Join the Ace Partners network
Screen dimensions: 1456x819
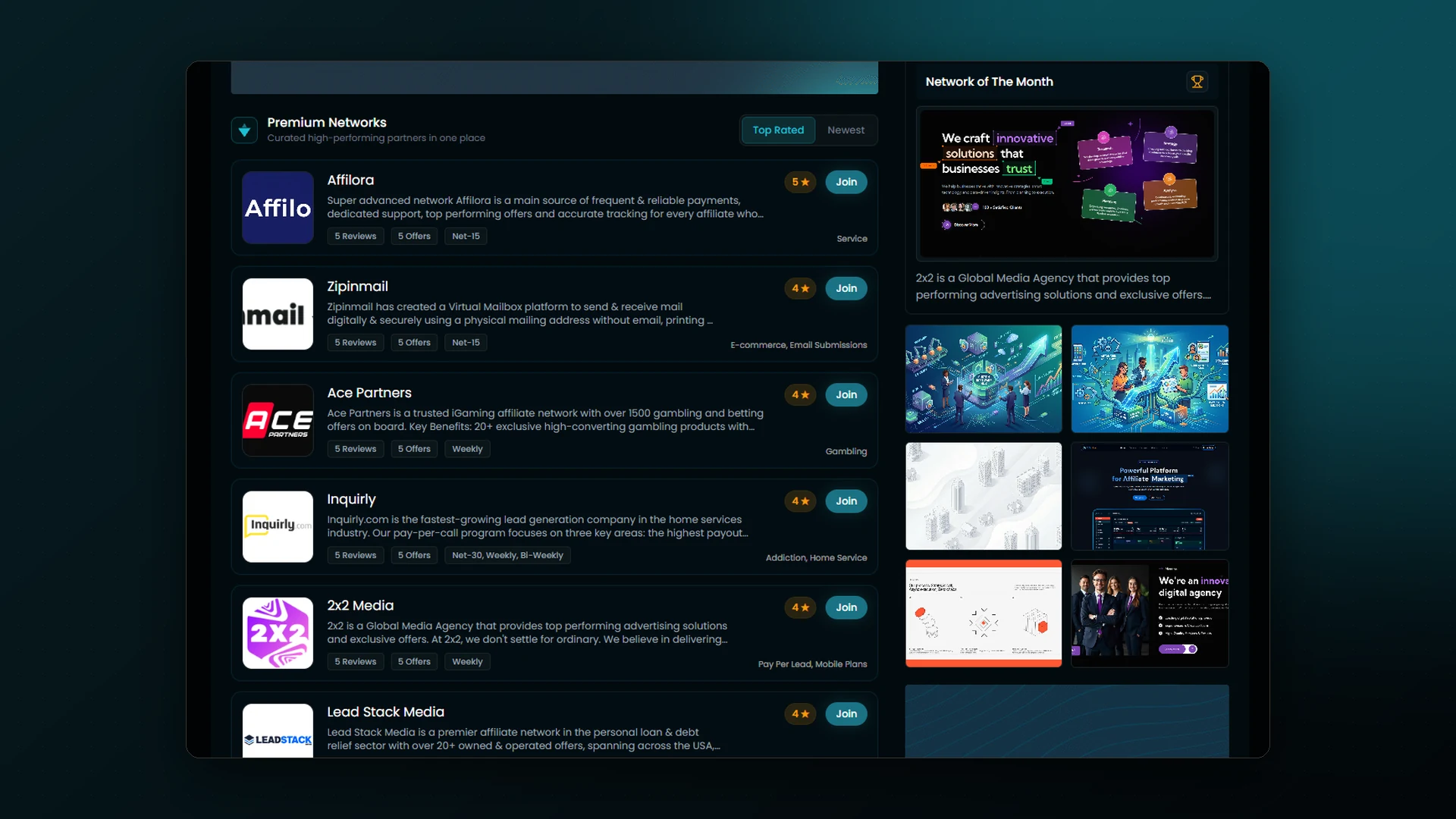[846, 394]
